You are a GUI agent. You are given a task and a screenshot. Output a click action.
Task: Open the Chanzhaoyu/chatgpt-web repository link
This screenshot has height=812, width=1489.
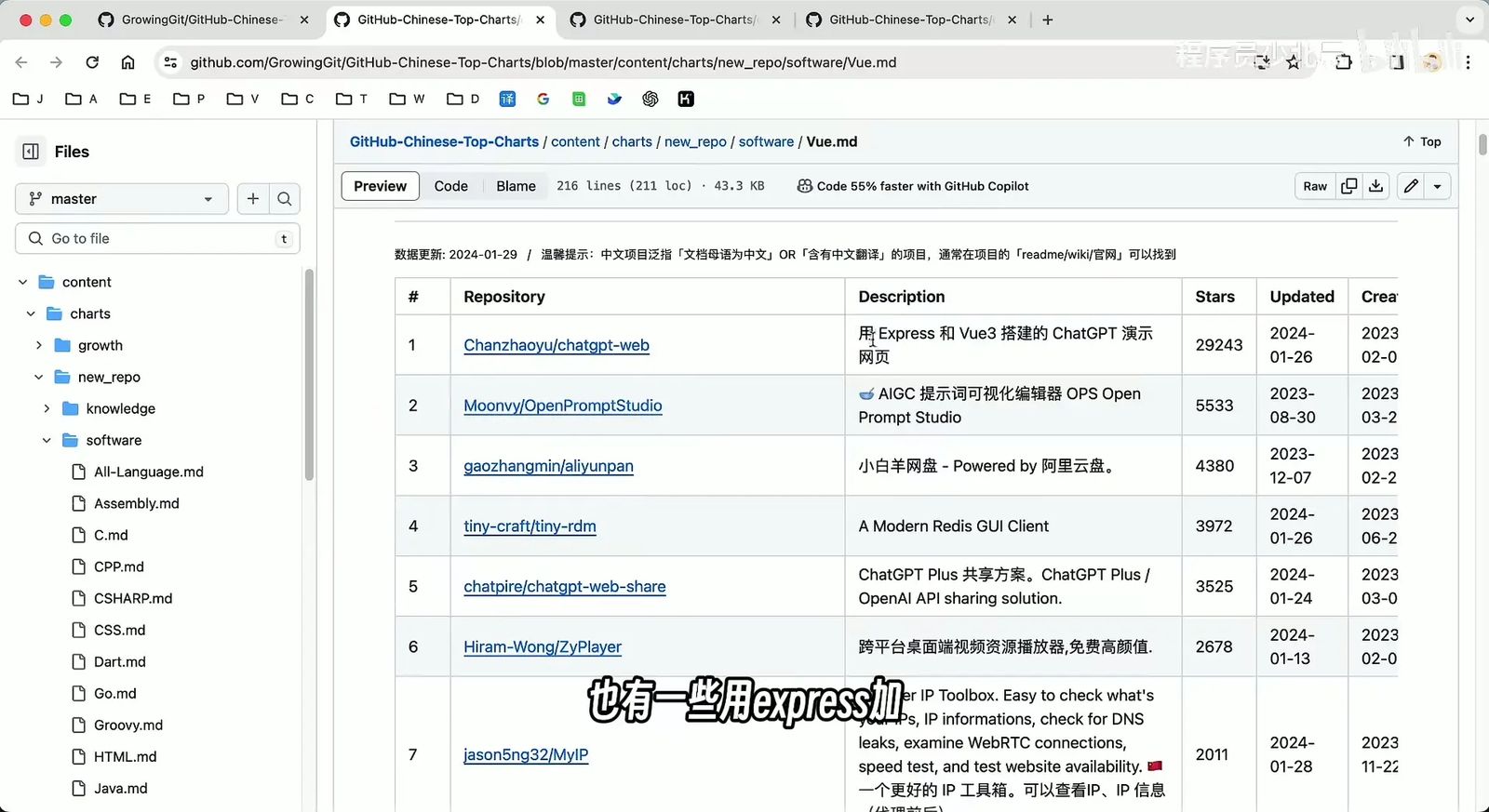pos(557,345)
